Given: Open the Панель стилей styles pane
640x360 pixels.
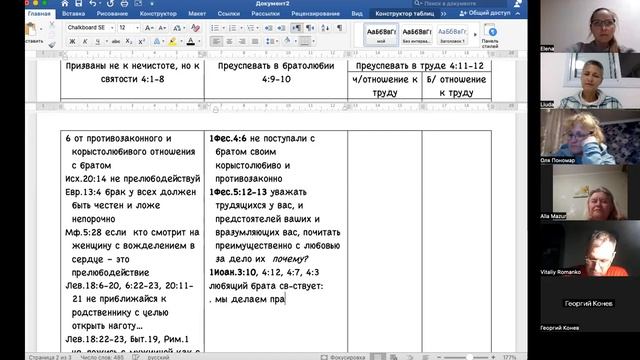Looking at the screenshot, I should point(490,36).
